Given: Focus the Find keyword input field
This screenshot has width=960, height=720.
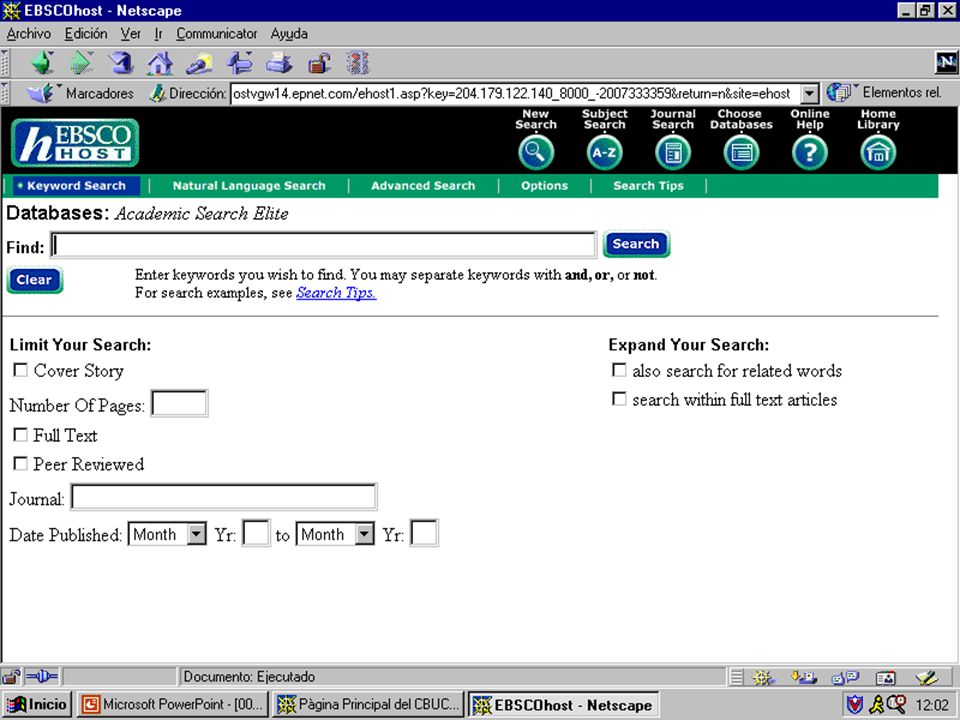Looking at the screenshot, I should (323, 246).
